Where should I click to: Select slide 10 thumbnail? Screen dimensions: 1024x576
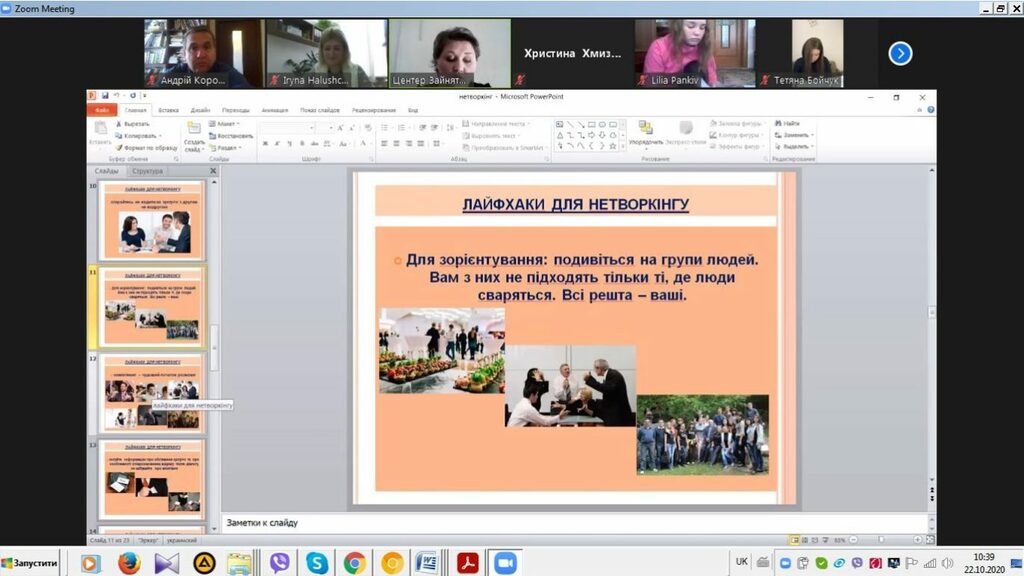[154, 220]
